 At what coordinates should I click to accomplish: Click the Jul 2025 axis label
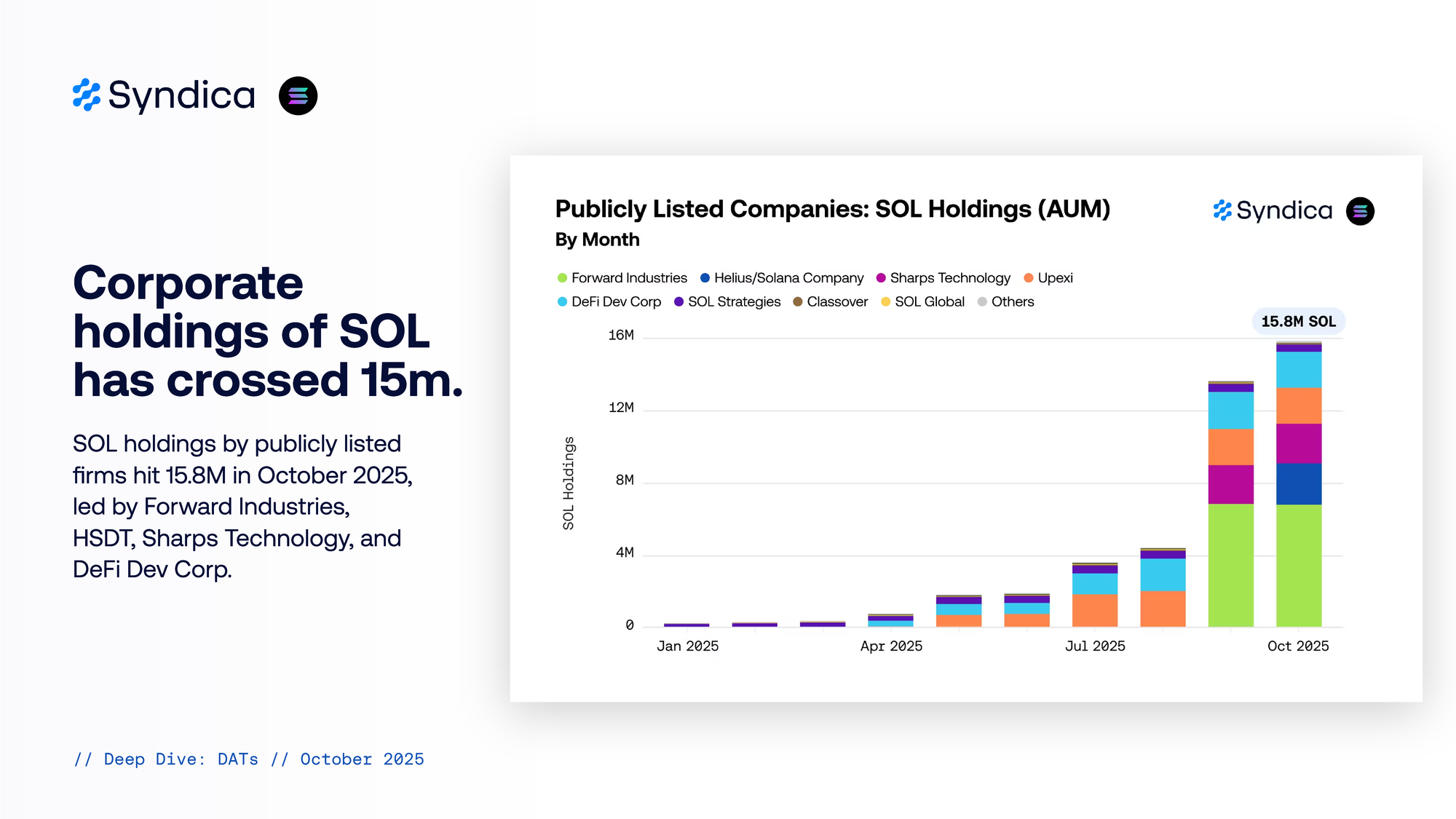pos(1094,646)
